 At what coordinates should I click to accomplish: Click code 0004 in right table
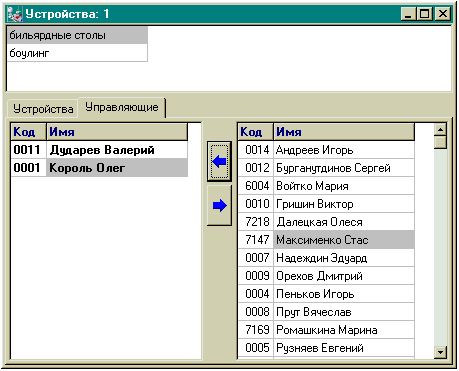point(256,294)
